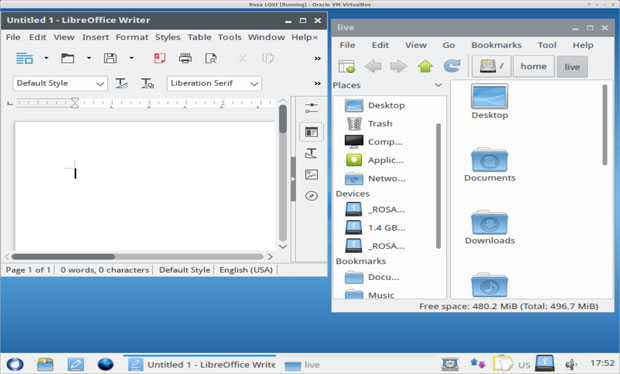
Task: Click the Save icon in Writer
Action: 110,59
